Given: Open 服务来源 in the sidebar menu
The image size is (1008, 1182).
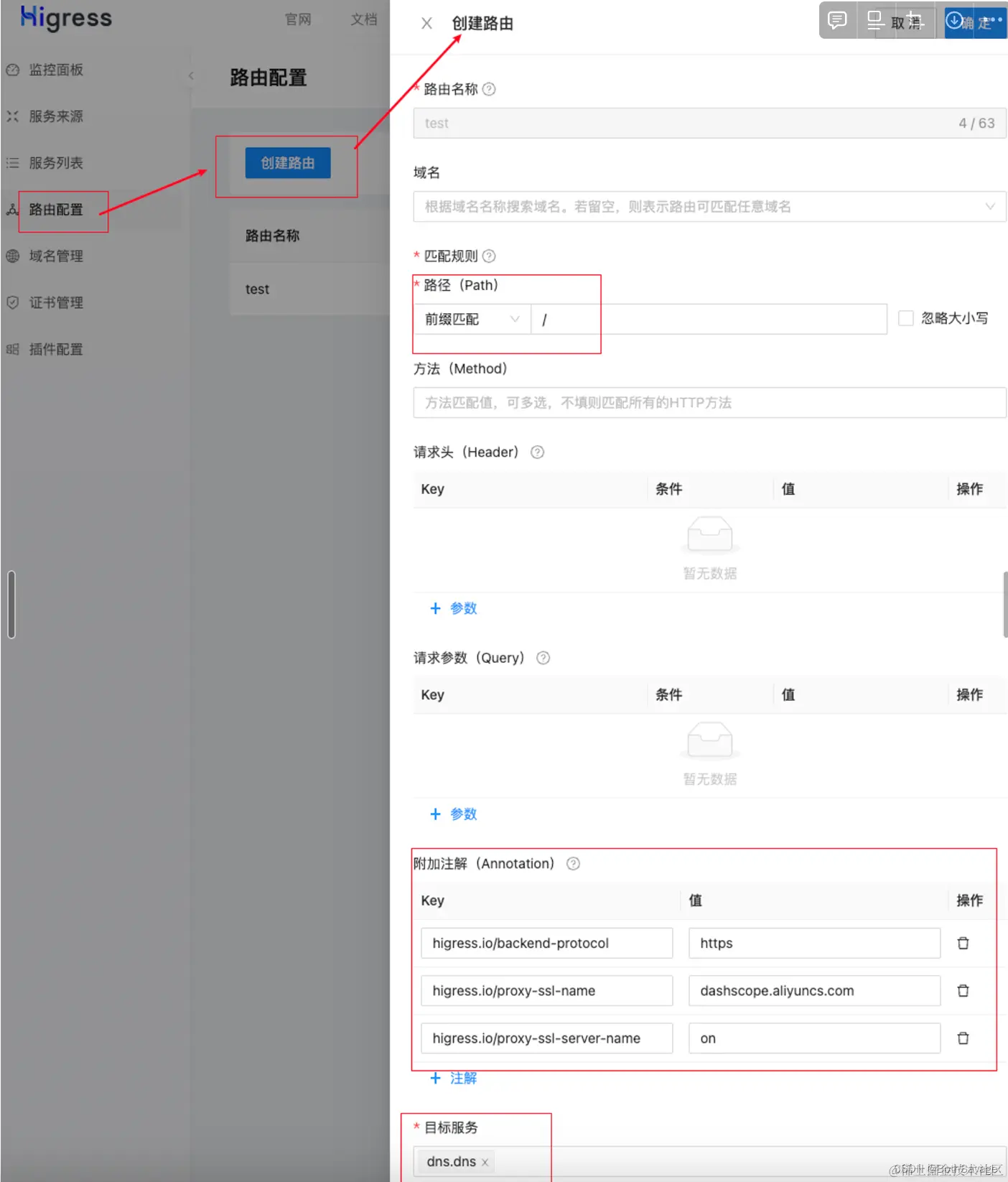Looking at the screenshot, I should coord(56,116).
